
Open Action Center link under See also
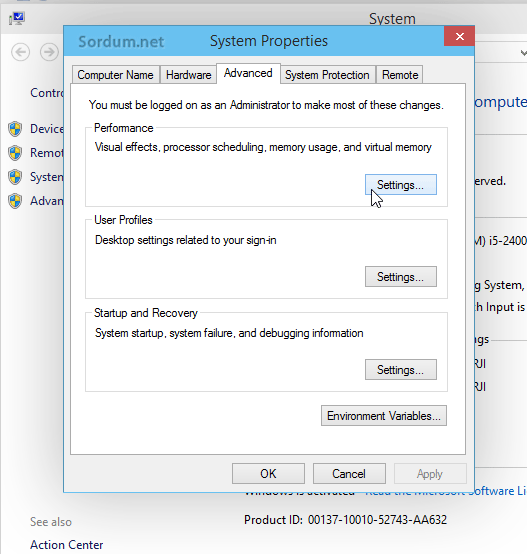(66, 544)
